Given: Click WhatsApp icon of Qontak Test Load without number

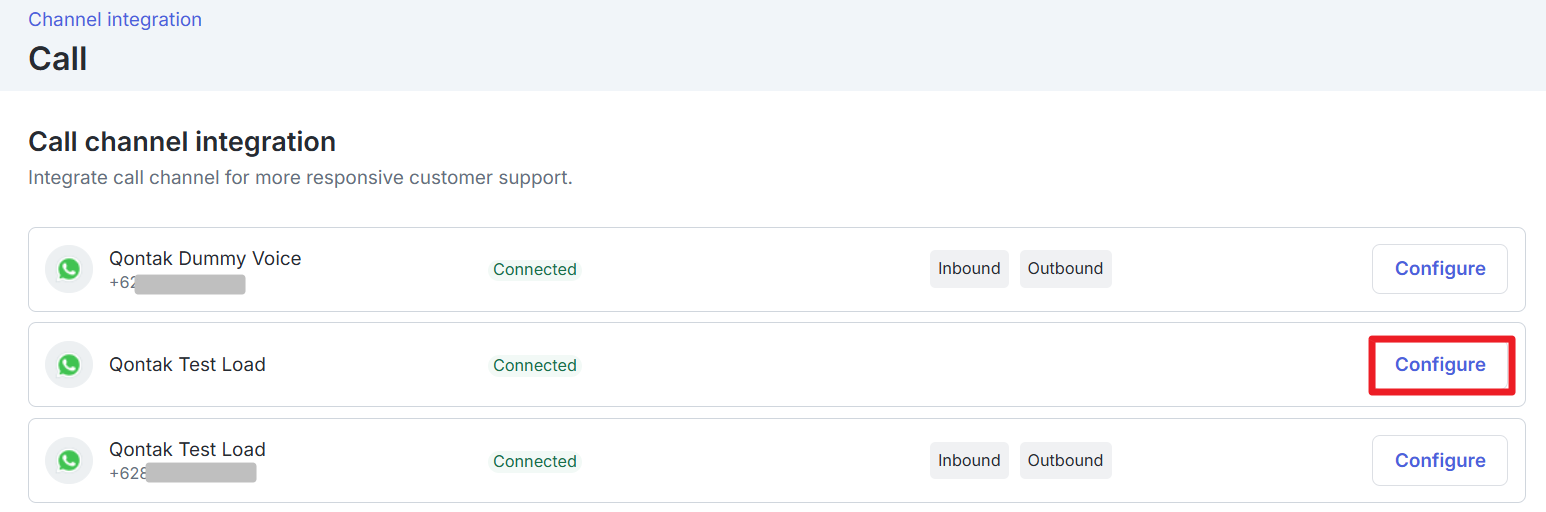Looking at the screenshot, I should coord(69,365).
